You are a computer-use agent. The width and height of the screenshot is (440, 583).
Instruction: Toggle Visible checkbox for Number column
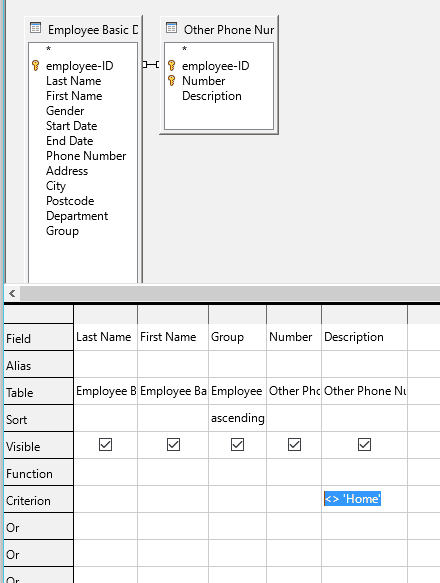pos(294,445)
